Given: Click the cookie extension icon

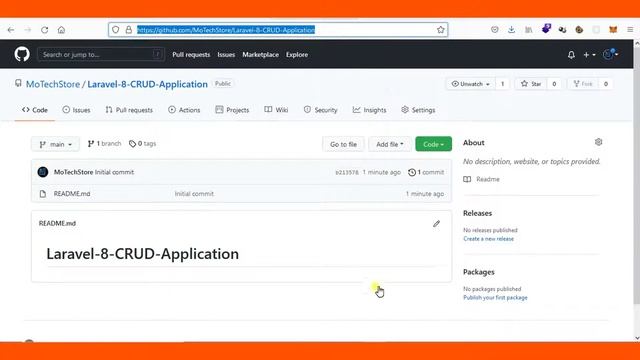Looking at the screenshot, I should (579, 30).
